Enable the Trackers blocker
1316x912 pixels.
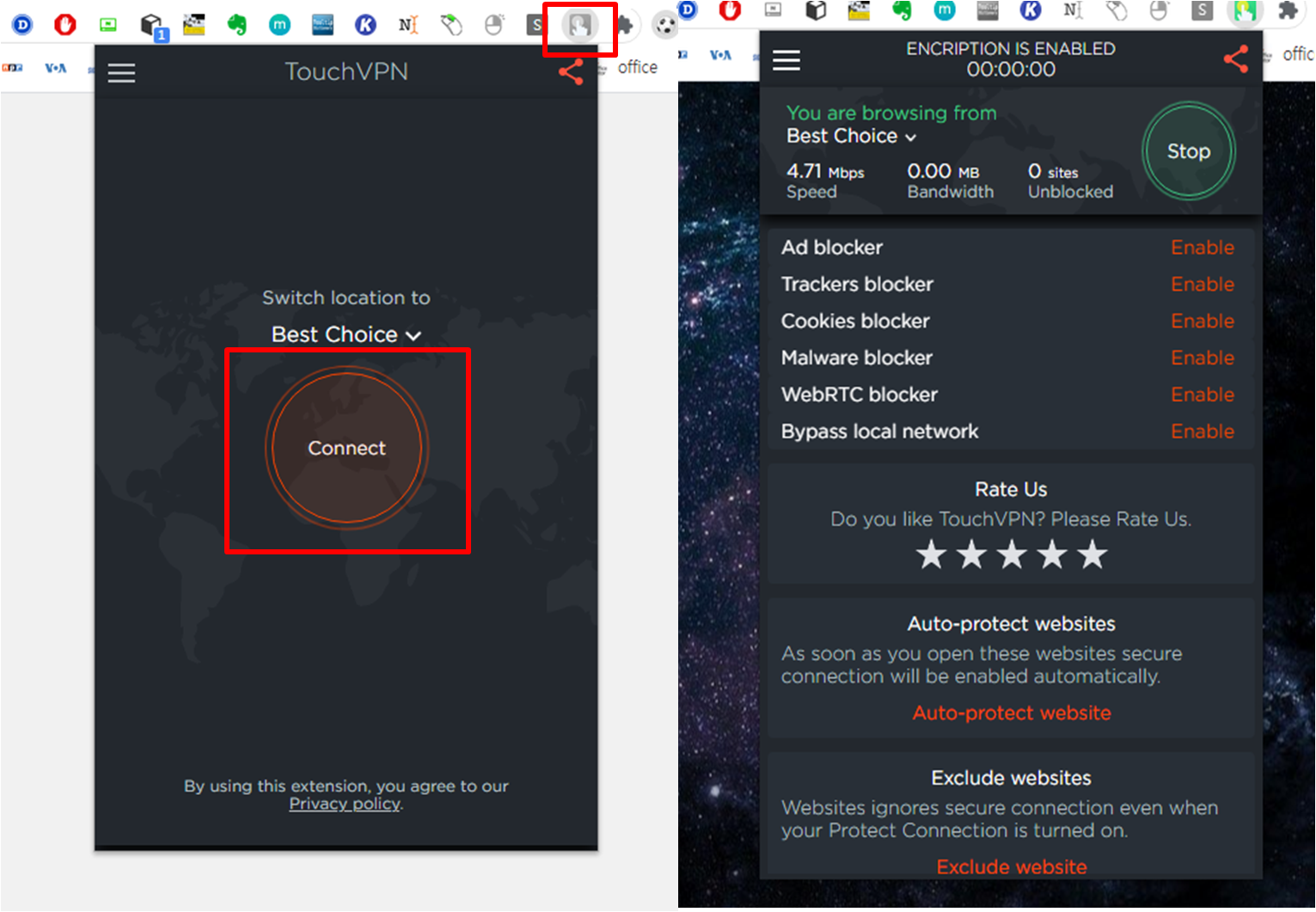click(1203, 285)
